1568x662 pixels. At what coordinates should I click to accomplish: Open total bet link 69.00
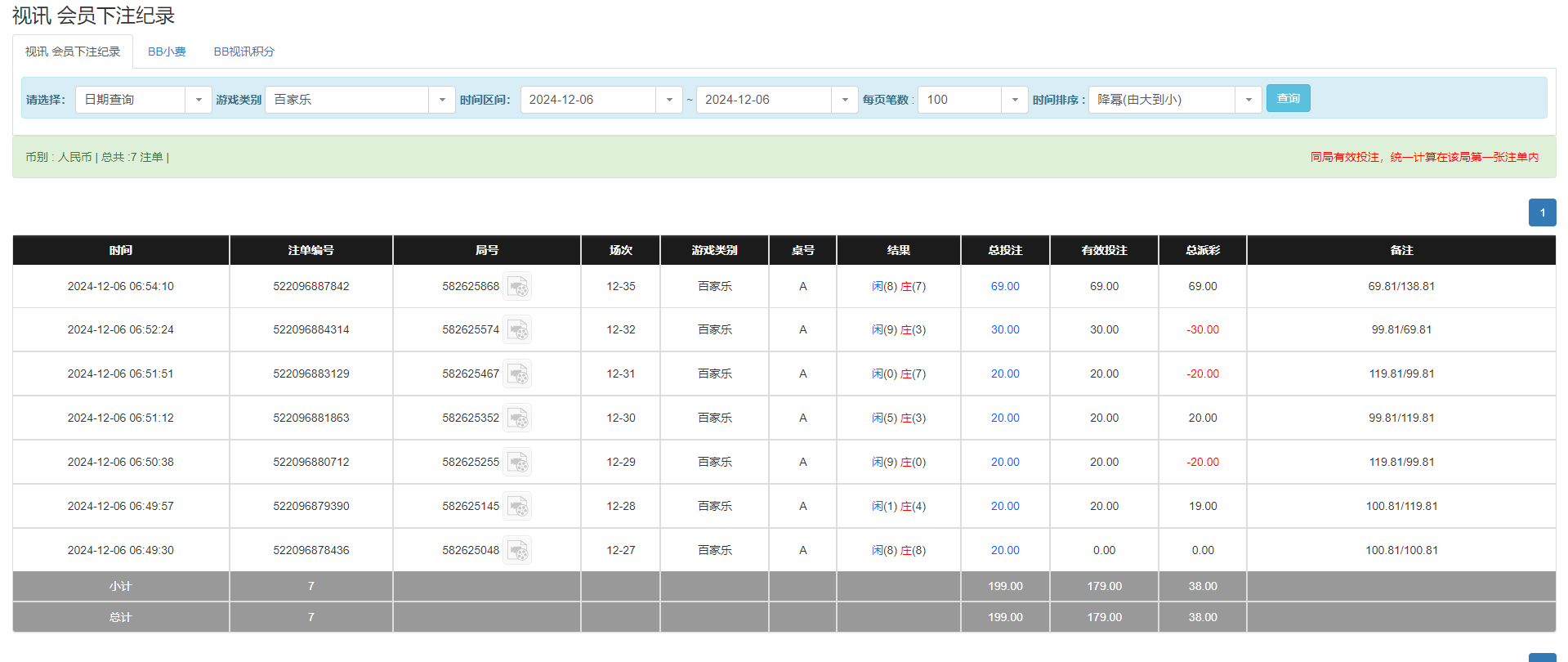(x=1004, y=287)
